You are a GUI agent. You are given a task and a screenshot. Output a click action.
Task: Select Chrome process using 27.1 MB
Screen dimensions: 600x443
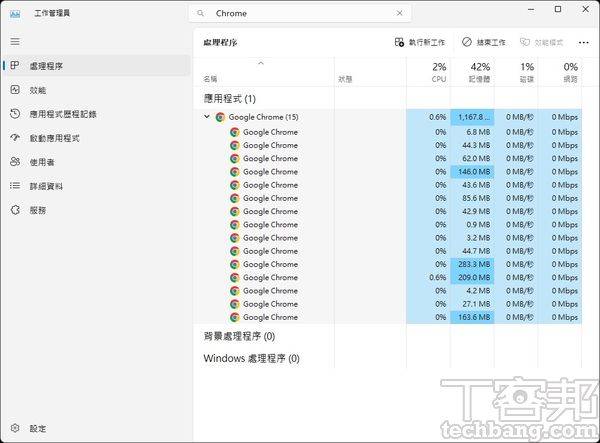[387, 304]
